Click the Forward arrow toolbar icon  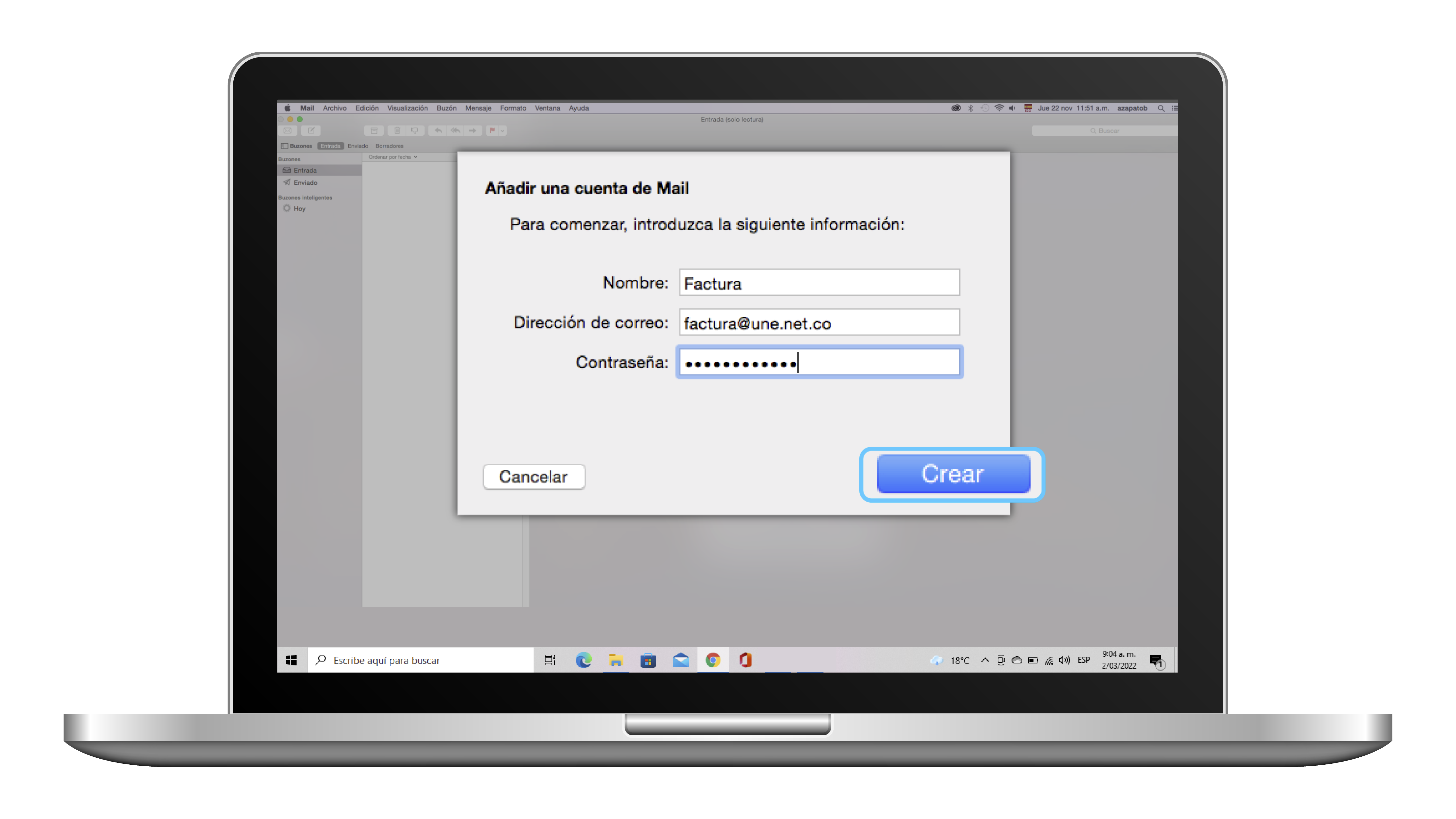tap(473, 131)
